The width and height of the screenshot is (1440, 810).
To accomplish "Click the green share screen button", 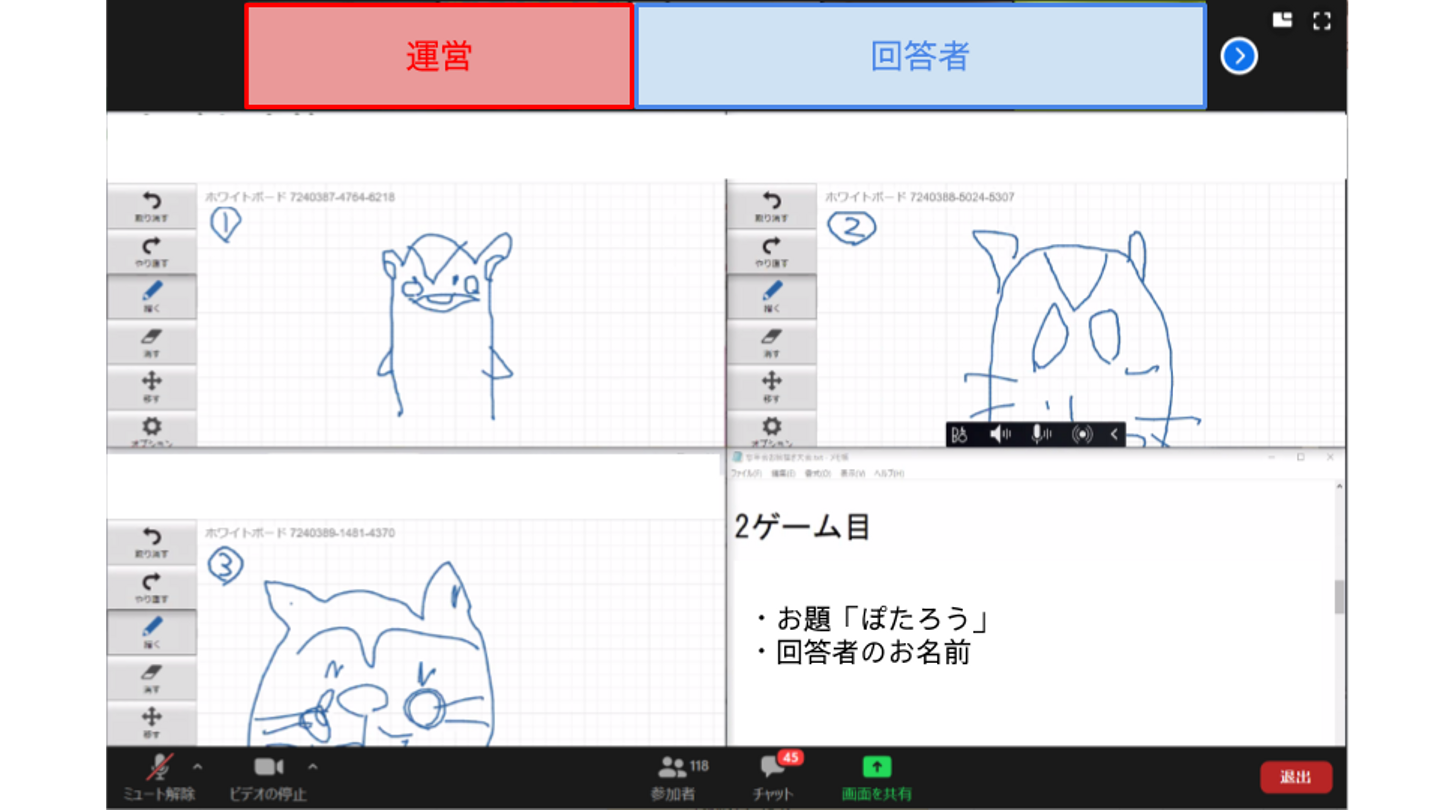I will 877,777.
